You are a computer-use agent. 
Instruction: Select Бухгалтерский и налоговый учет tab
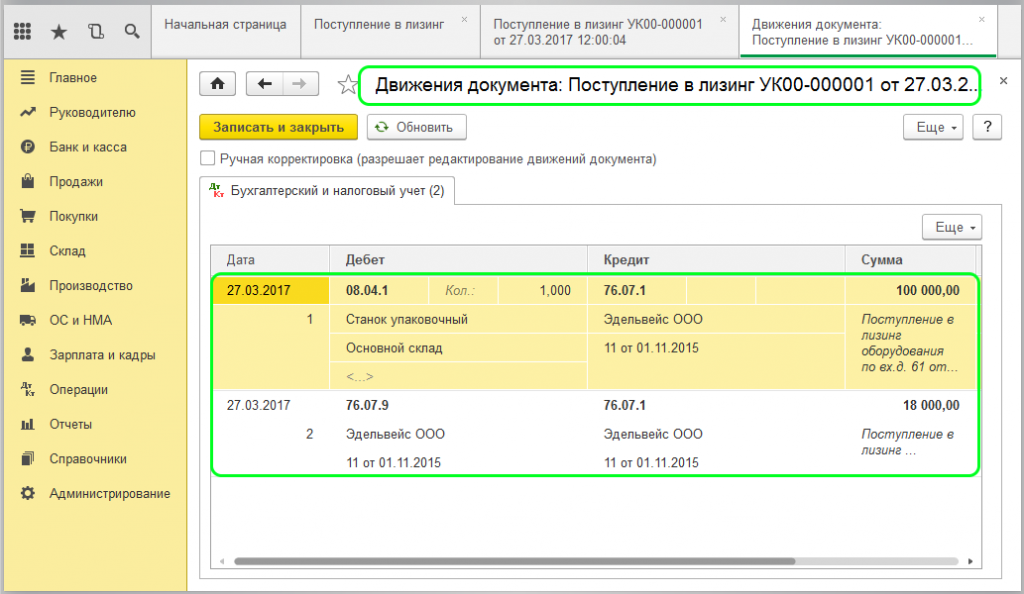[328, 189]
